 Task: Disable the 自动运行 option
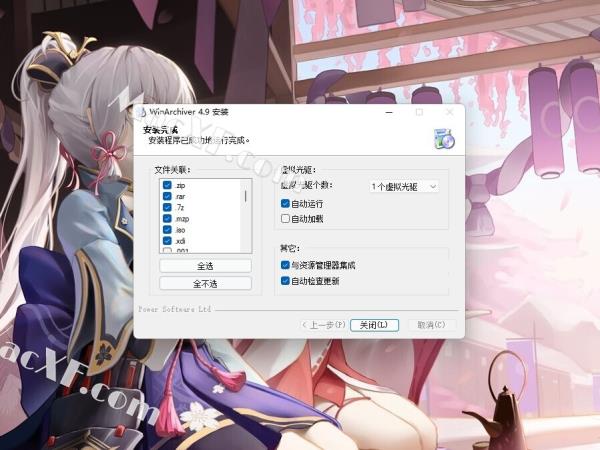(x=285, y=203)
